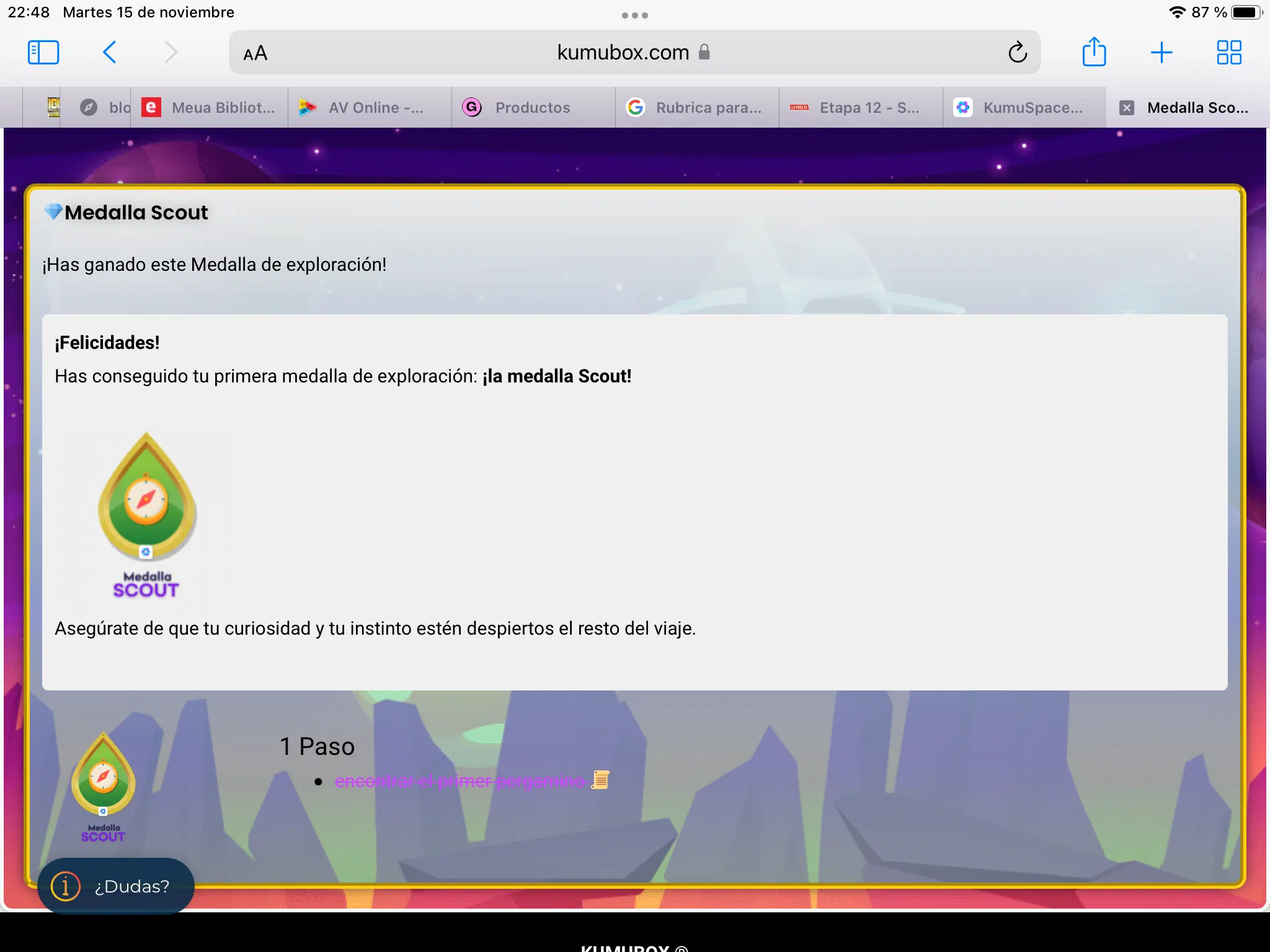Screen dimensions: 1270x952
Task: Tap the kumubox.com address field
Action: pyautogui.click(x=623, y=53)
